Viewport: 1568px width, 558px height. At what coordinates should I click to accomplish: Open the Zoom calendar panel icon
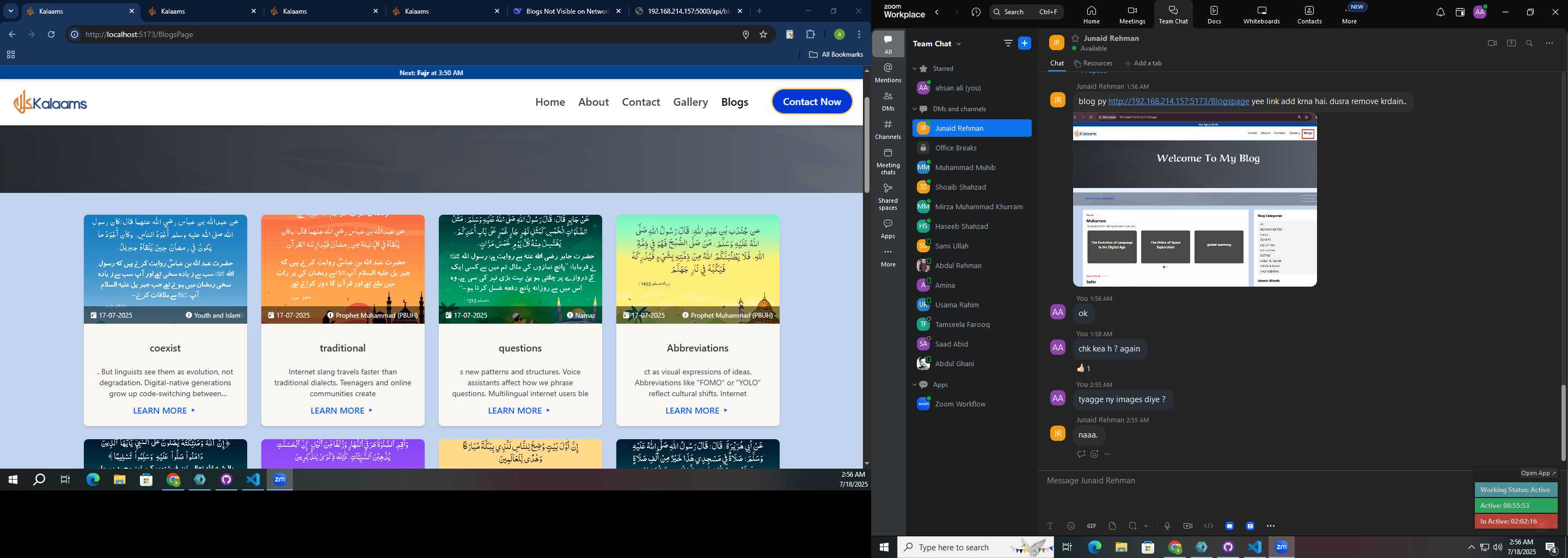[x=1460, y=12]
